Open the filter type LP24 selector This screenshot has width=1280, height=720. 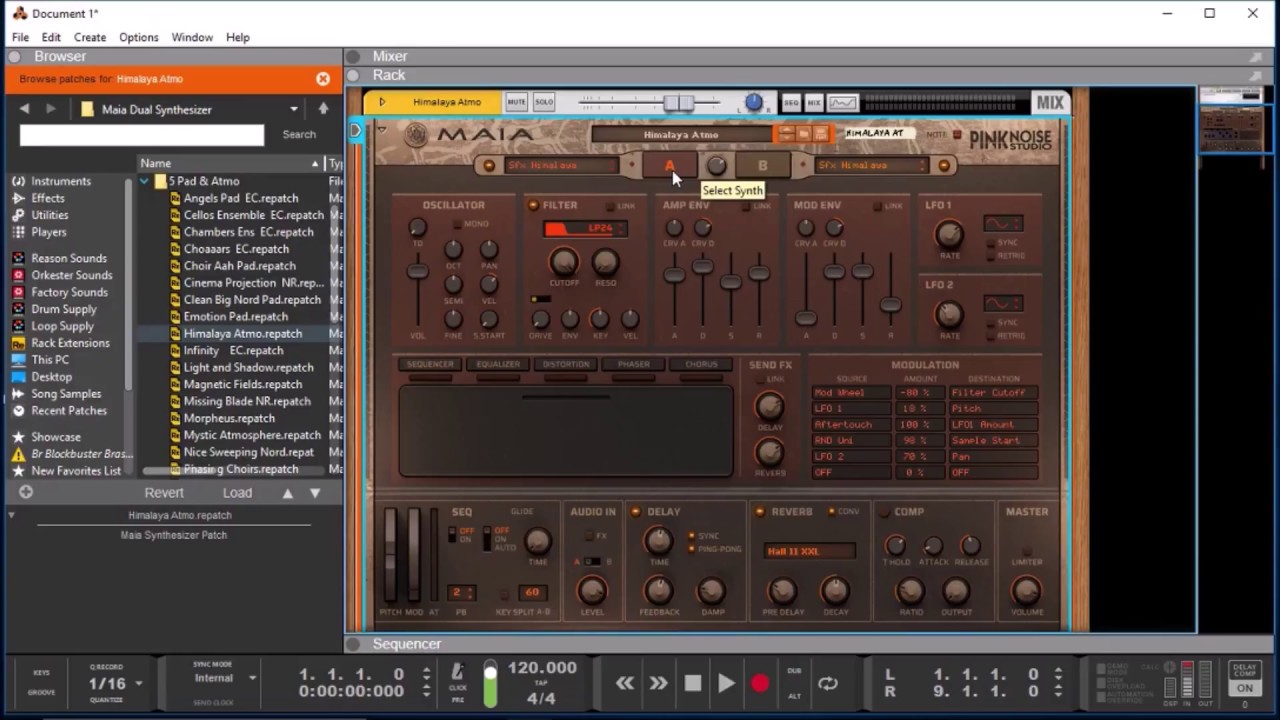point(585,229)
